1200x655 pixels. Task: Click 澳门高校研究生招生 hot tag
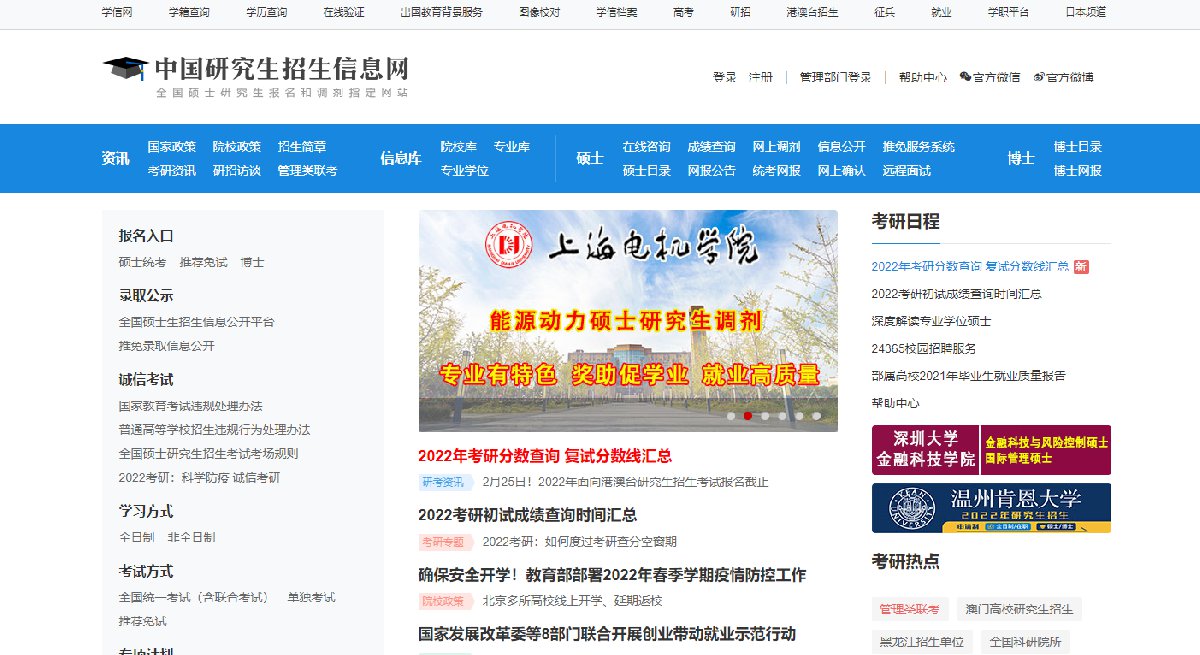(x=1018, y=609)
